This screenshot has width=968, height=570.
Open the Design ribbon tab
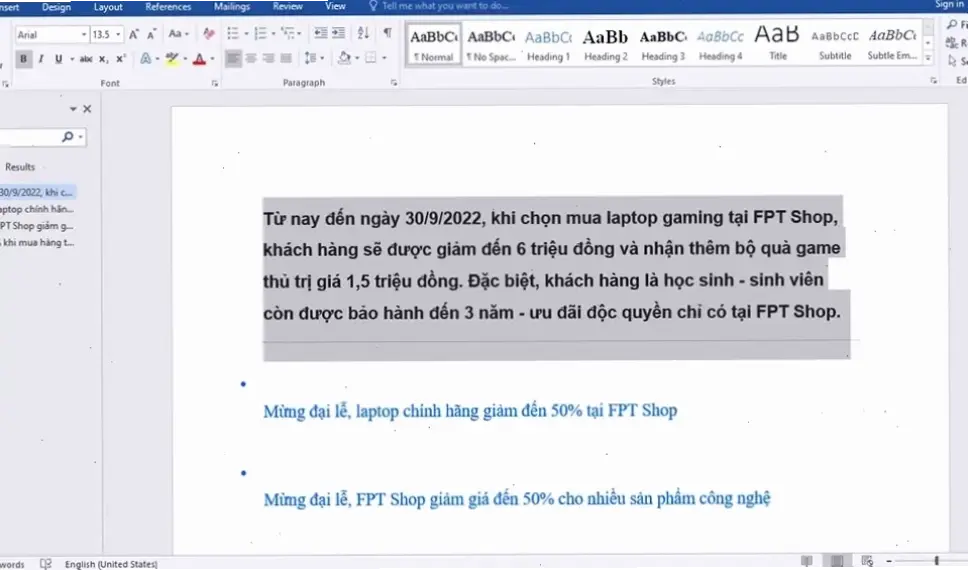[x=56, y=7]
